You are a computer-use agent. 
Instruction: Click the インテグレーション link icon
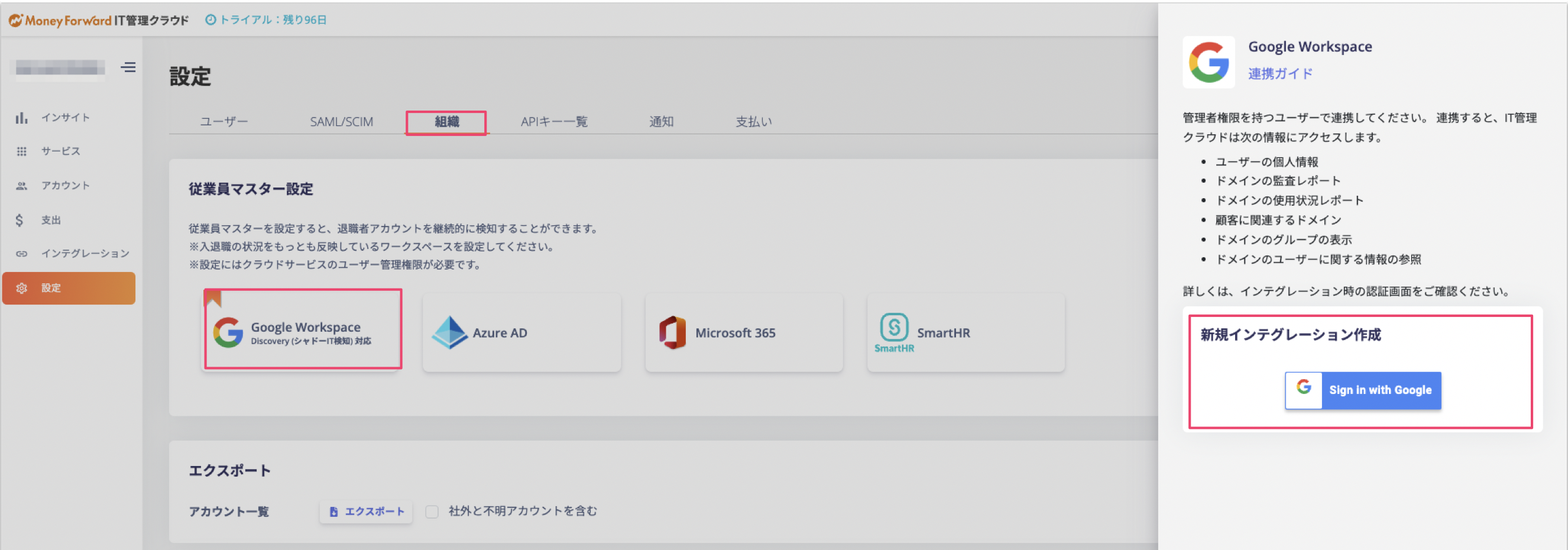(22, 253)
